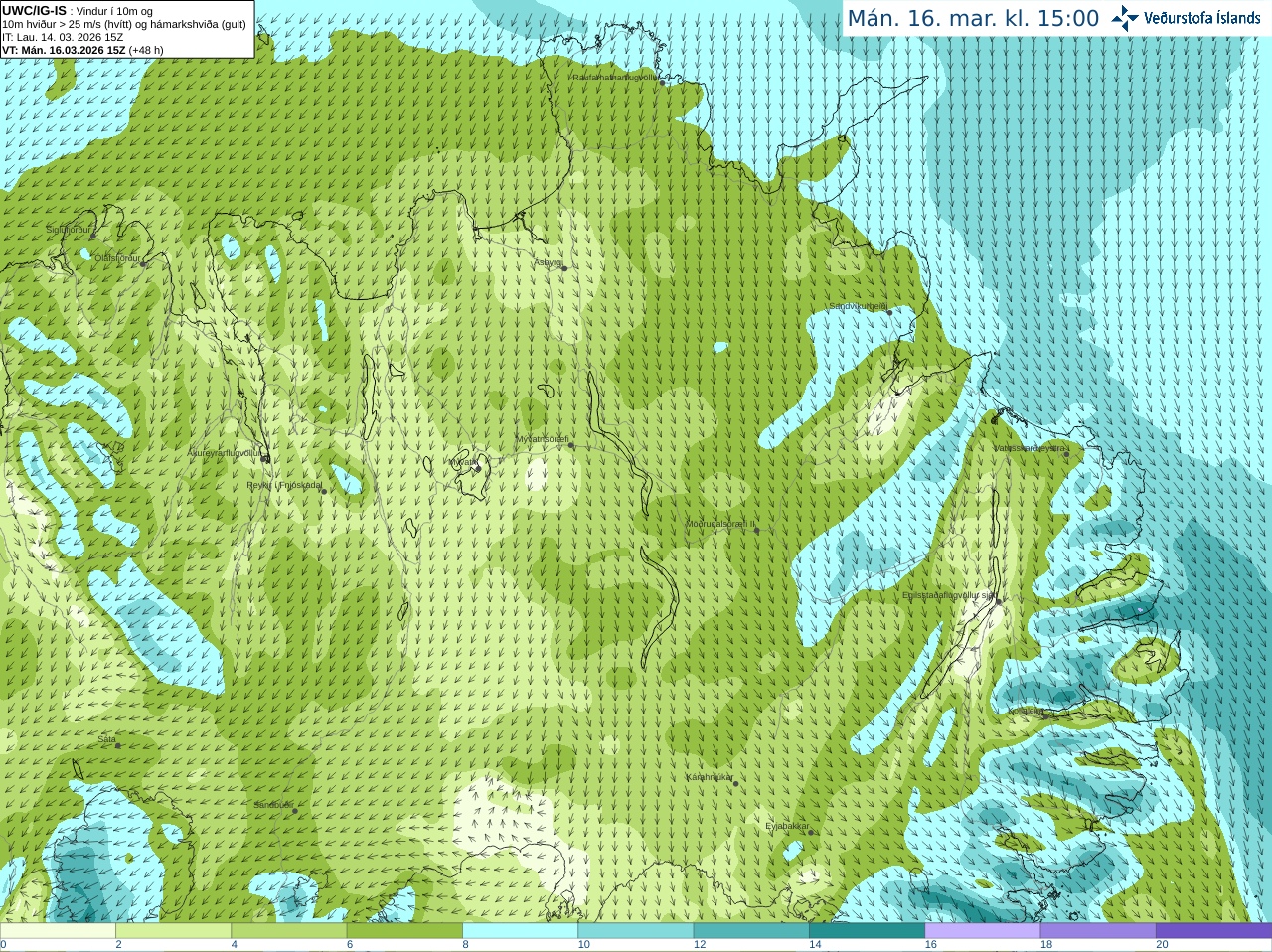Click the Akureyrarflugvöllur station label
This screenshot has height=952, width=1272.
tap(225, 453)
